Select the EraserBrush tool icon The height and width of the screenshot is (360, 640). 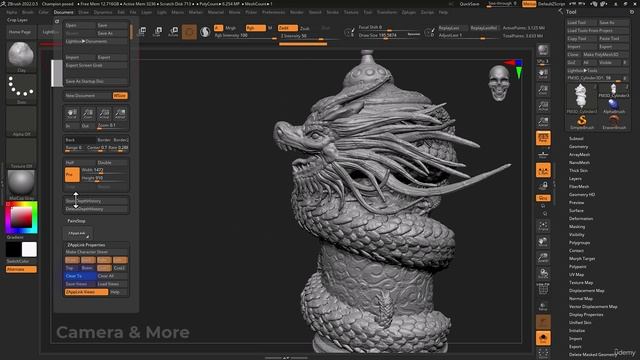pos(614,122)
